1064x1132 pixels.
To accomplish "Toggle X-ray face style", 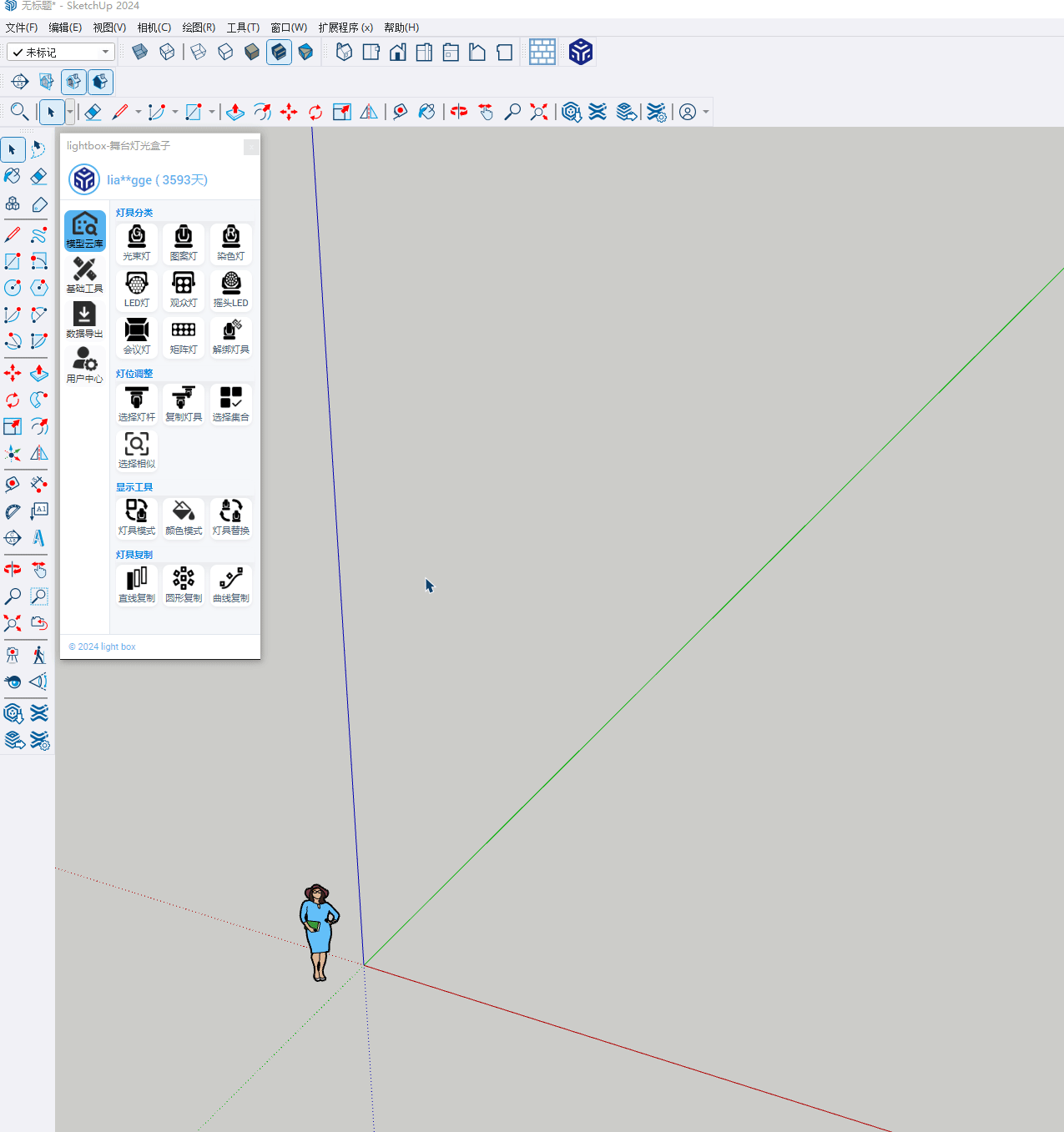I will click(x=139, y=53).
